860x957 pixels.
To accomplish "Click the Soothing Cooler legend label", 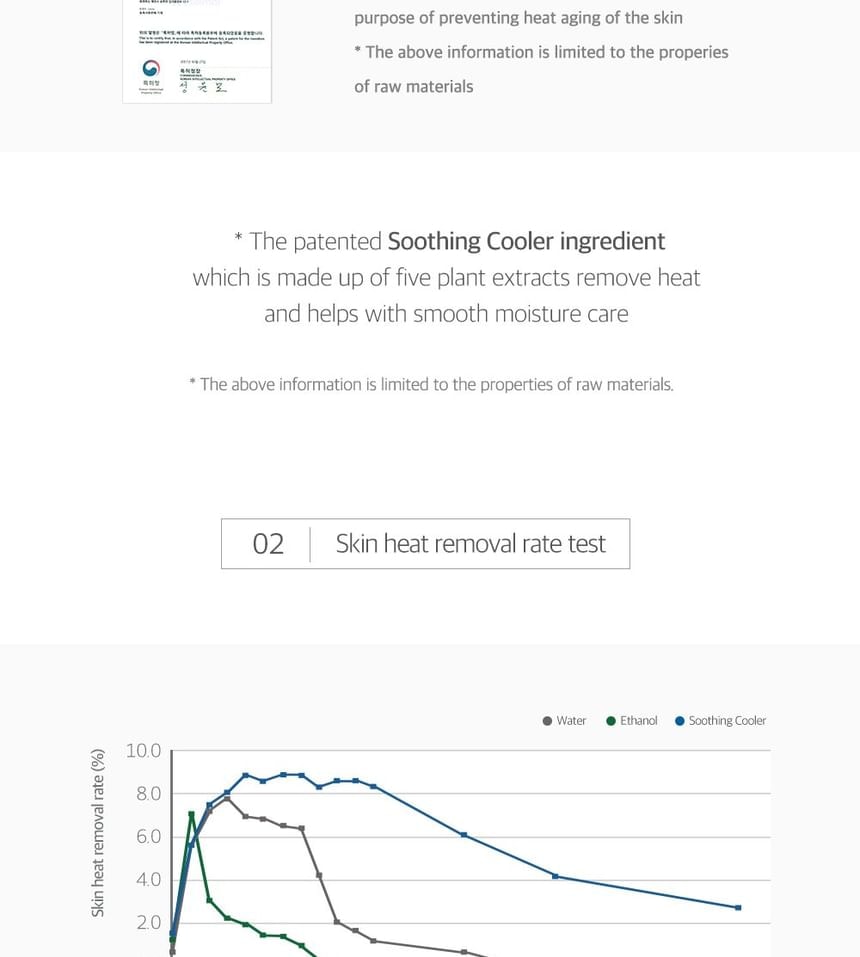I will [x=728, y=721].
